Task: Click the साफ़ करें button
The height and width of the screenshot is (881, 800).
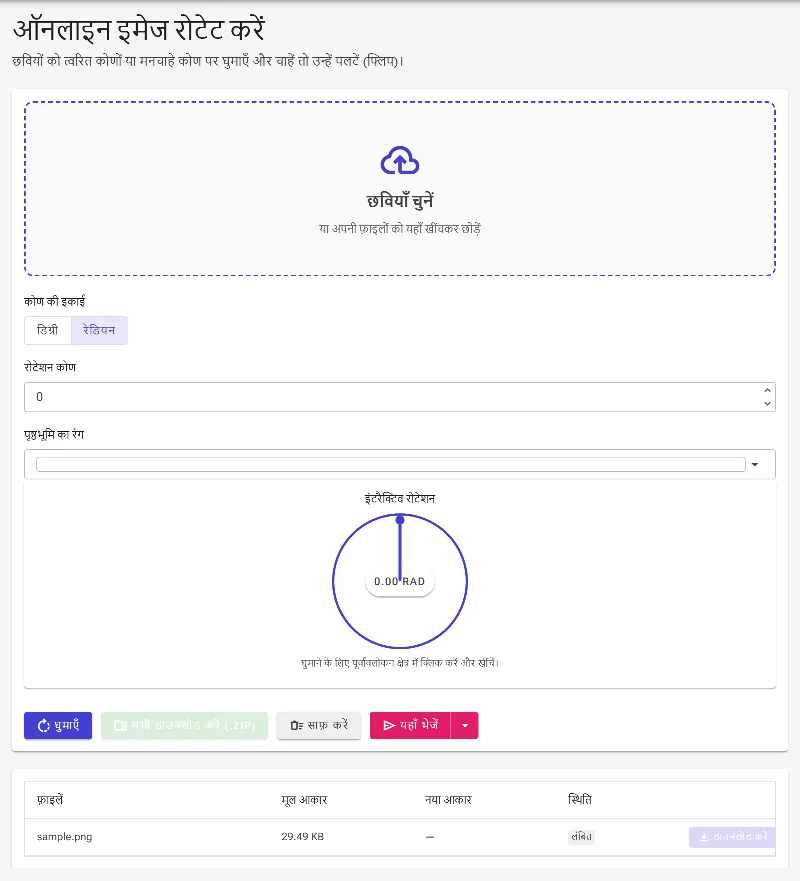Action: coord(319,725)
